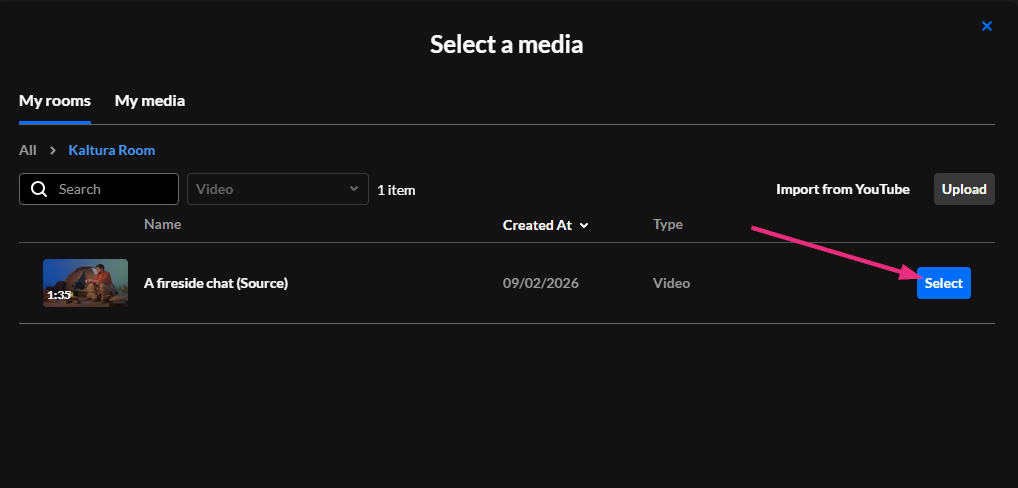Go back to the All breadcrumb

[x=28, y=150]
